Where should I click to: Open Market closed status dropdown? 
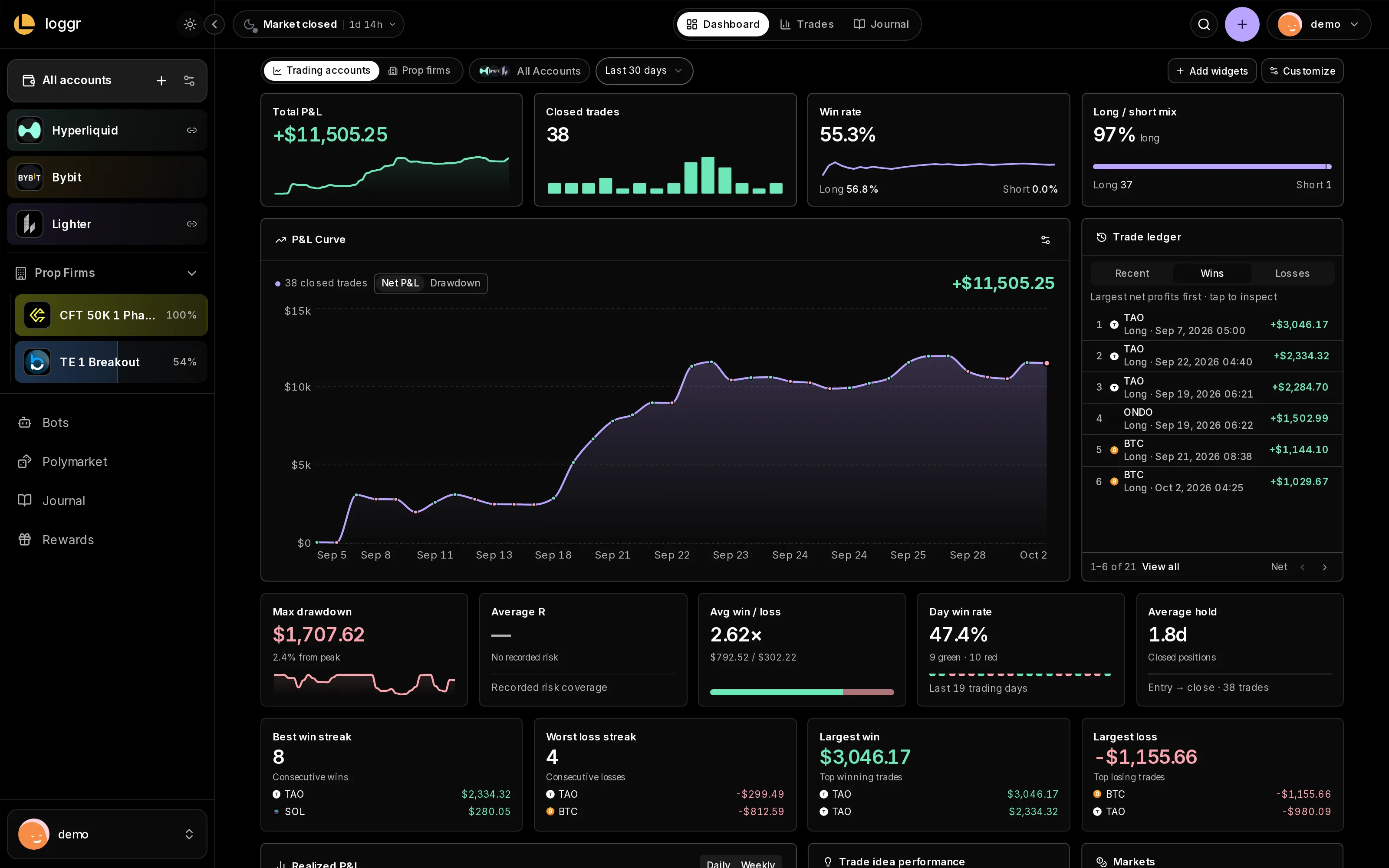click(x=319, y=24)
